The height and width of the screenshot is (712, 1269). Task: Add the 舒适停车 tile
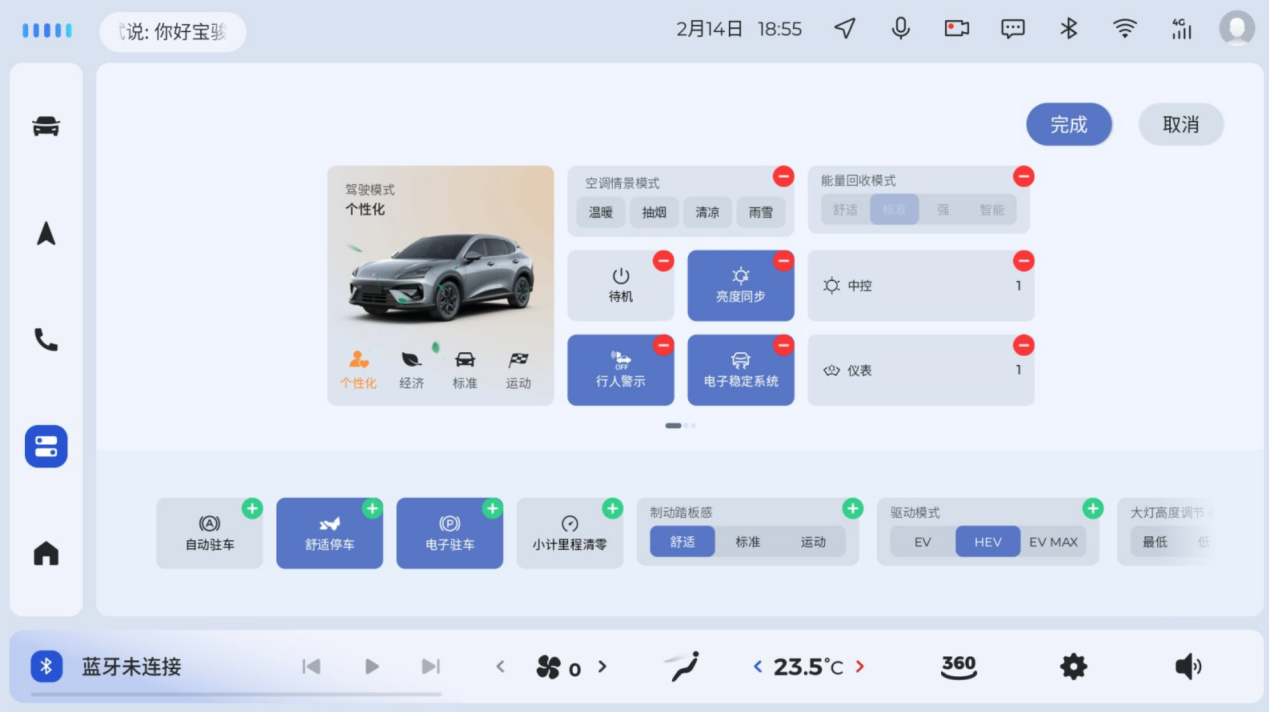coord(372,509)
